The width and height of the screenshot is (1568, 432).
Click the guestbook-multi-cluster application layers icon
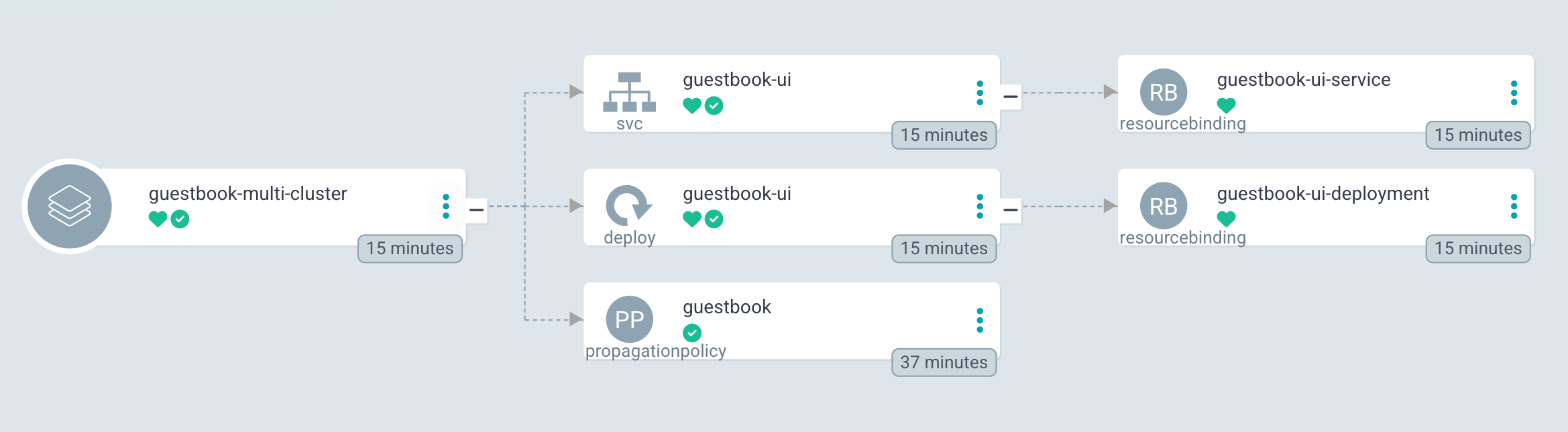[x=69, y=206]
